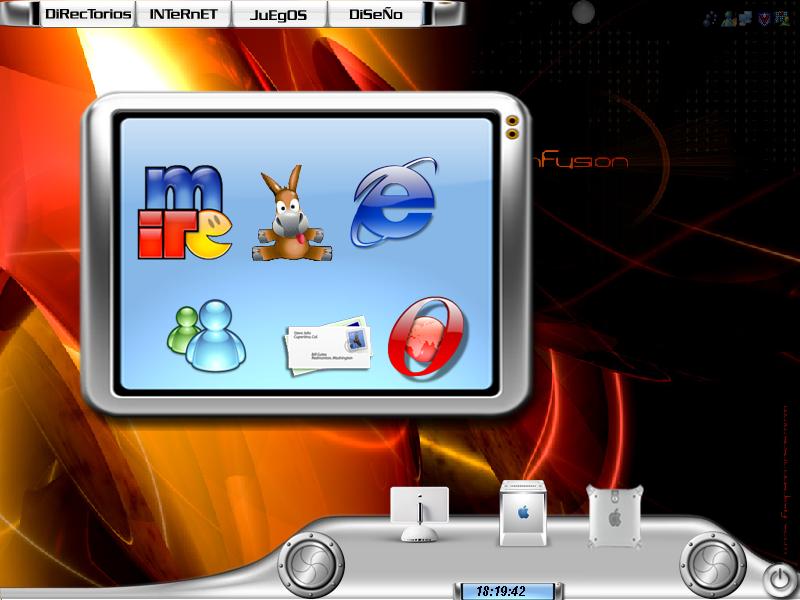Click the MSN Messenger tray icon
The height and width of the screenshot is (600, 800).
(729, 18)
